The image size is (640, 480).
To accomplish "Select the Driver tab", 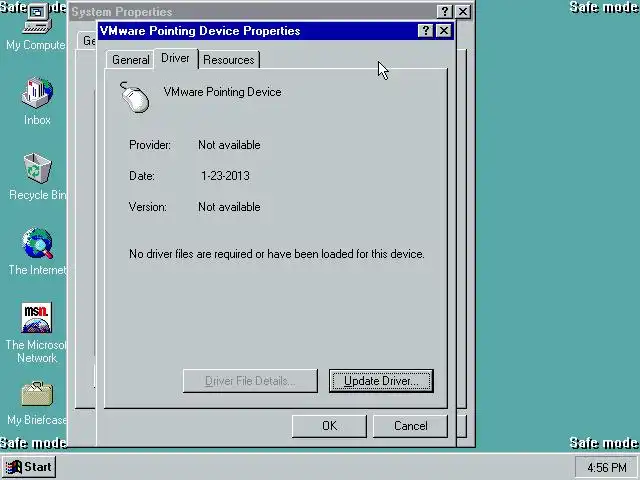I will [x=176, y=58].
